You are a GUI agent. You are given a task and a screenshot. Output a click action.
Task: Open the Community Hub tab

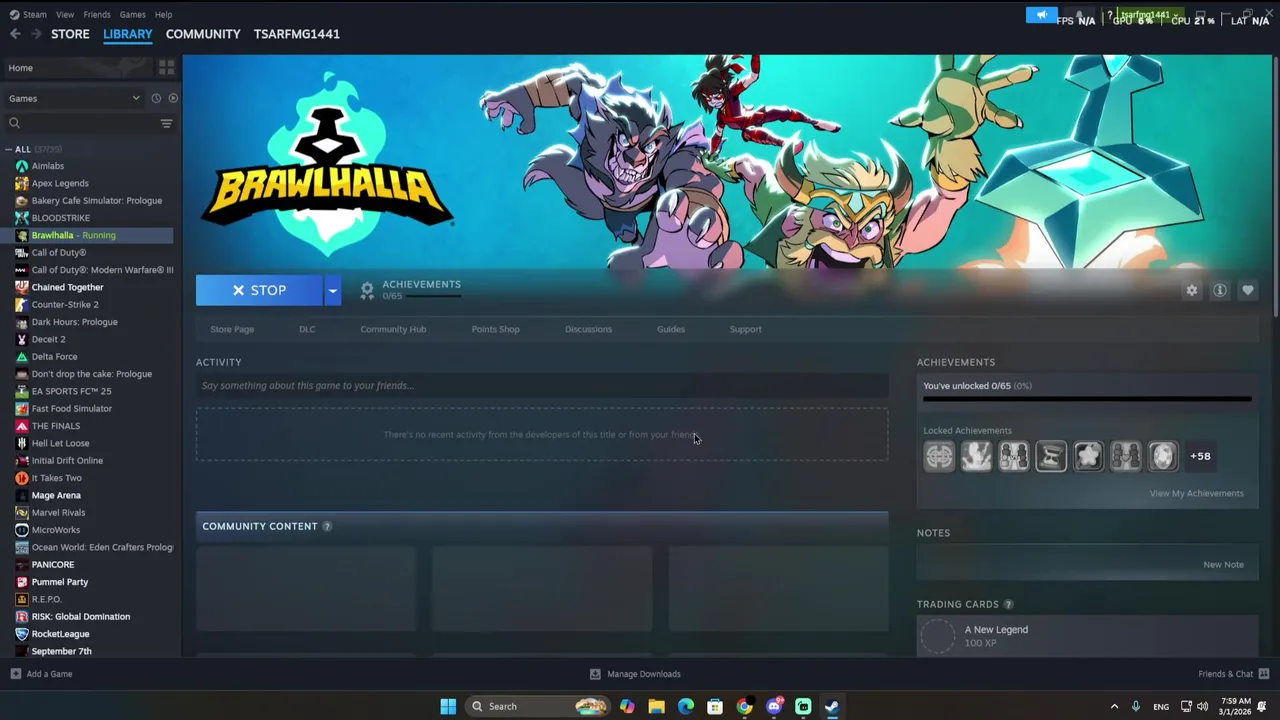(x=393, y=329)
